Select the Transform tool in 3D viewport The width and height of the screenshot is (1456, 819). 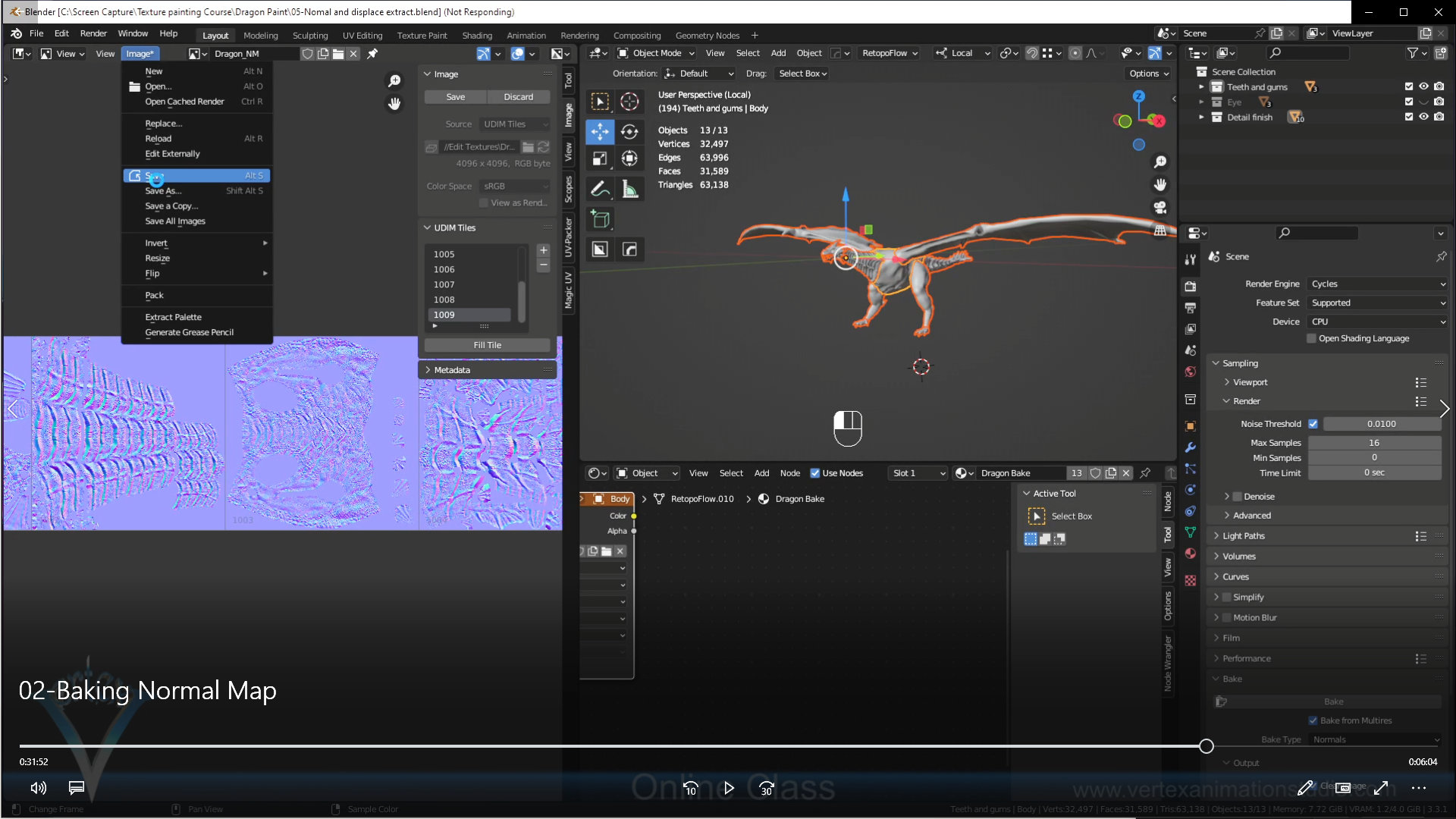point(629,158)
